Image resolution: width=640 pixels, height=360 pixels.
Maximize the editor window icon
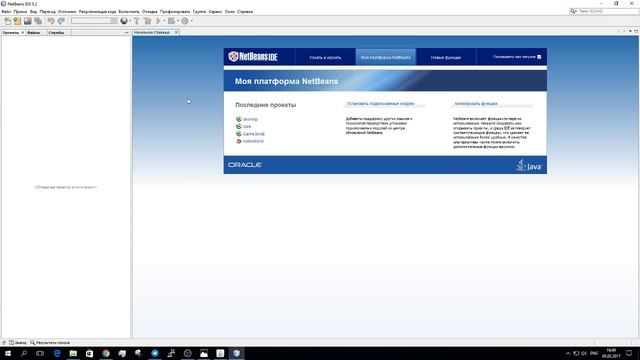coord(636,31)
